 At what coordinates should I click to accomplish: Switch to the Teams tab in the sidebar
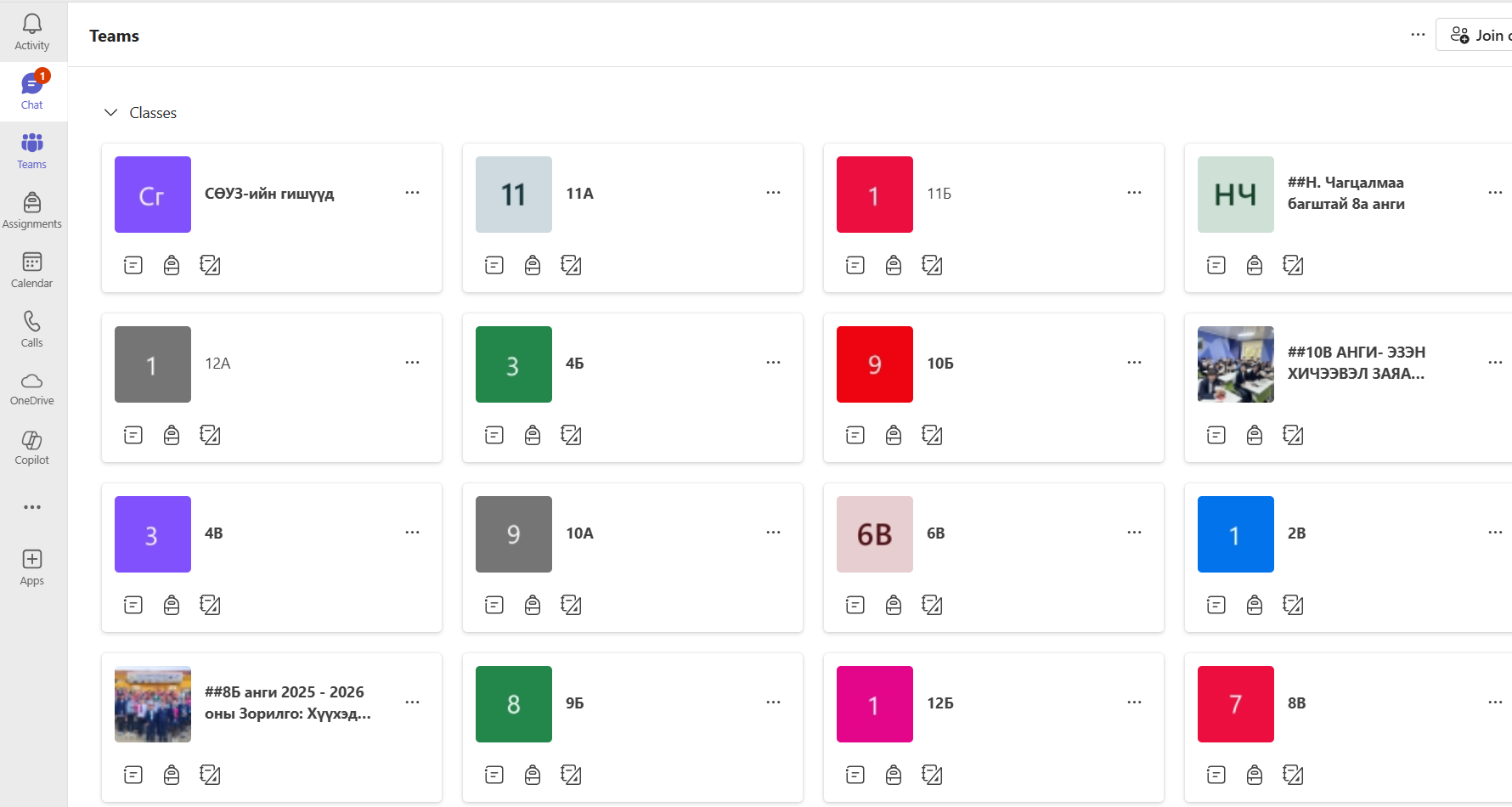point(32,150)
